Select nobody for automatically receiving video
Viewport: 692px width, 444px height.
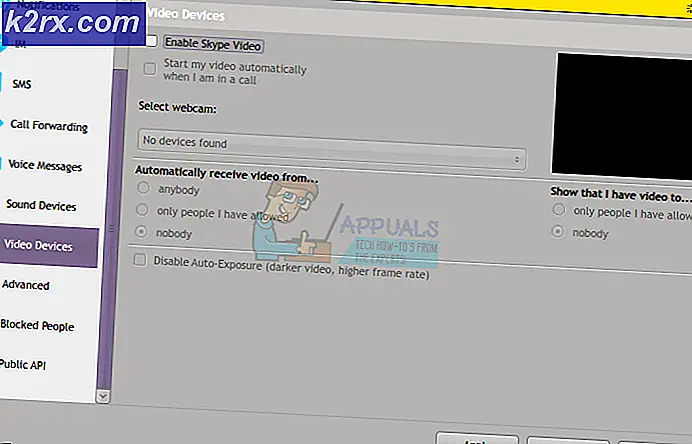(x=141, y=231)
